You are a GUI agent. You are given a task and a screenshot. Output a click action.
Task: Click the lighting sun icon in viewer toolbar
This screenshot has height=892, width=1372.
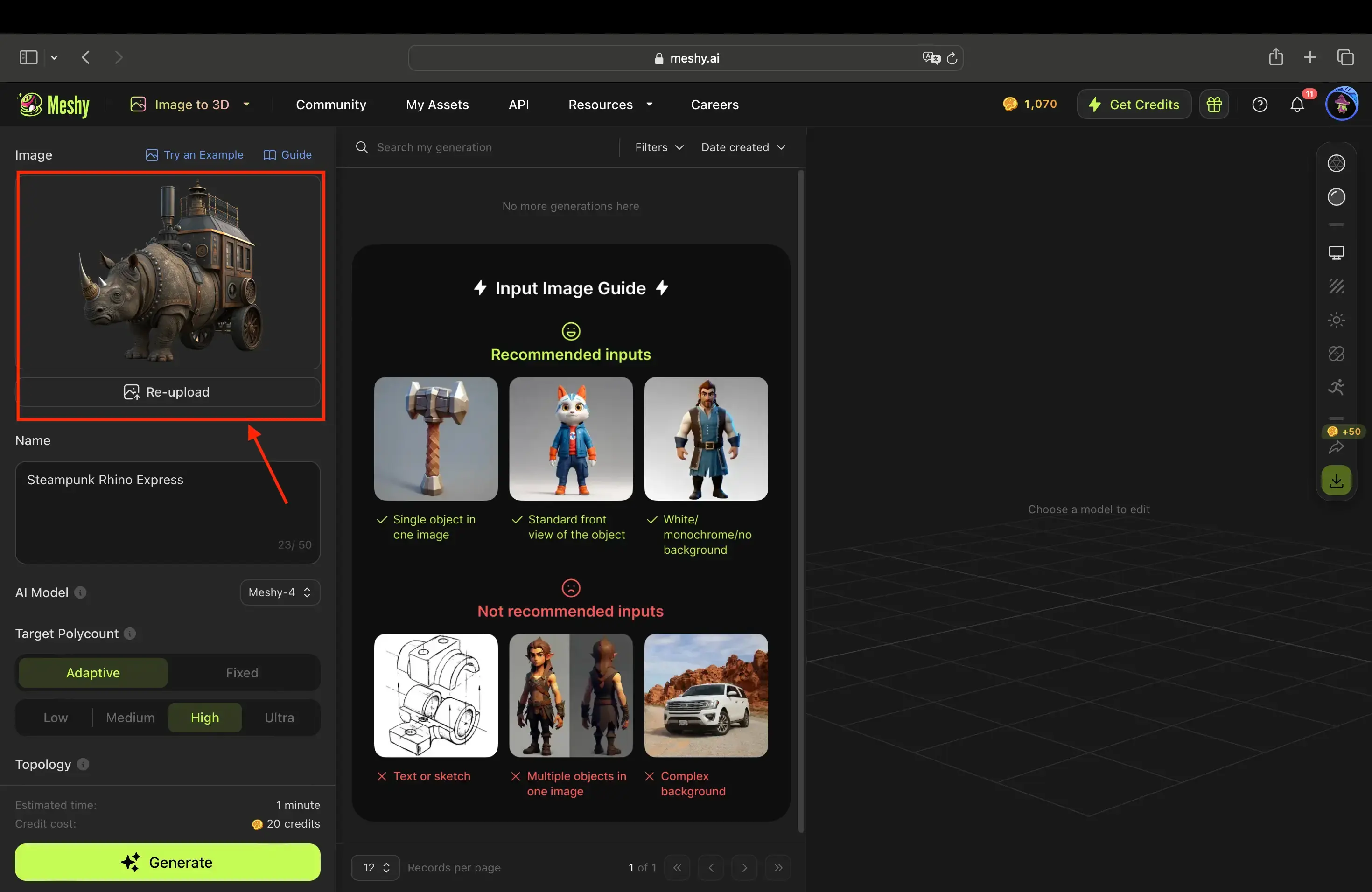[x=1336, y=321]
